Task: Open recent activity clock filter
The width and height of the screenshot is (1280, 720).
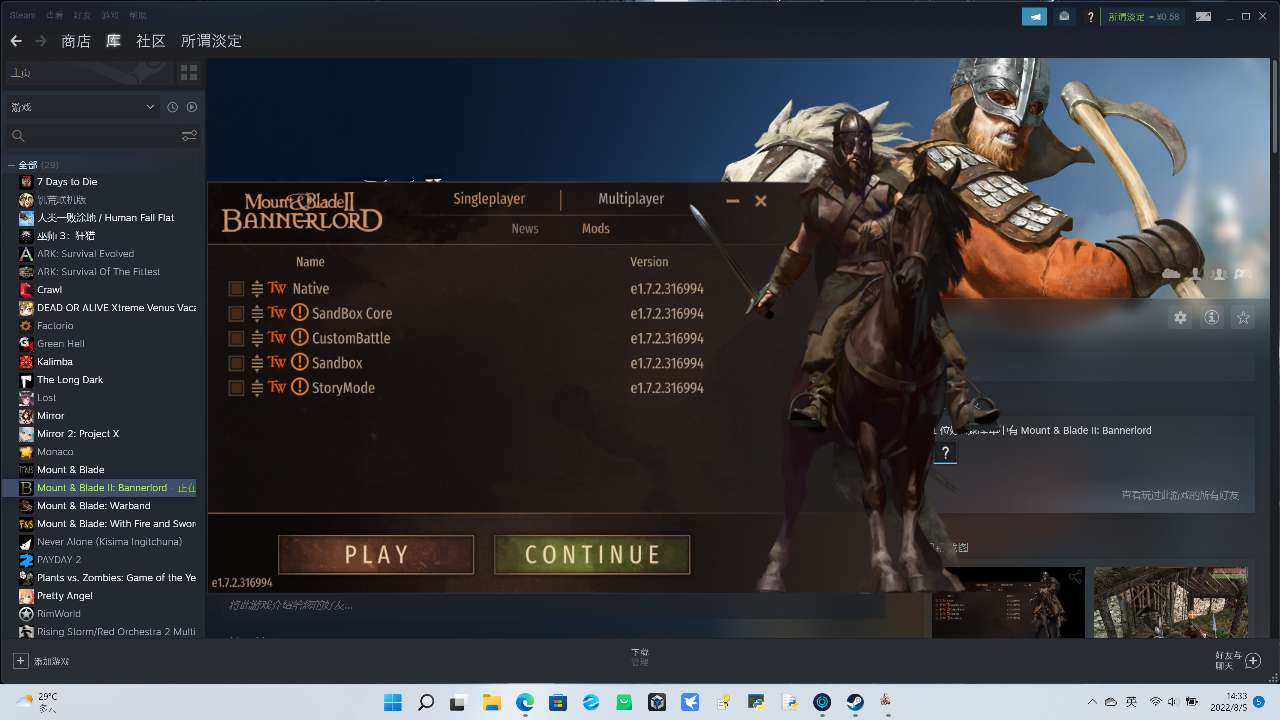Action: click(172, 107)
